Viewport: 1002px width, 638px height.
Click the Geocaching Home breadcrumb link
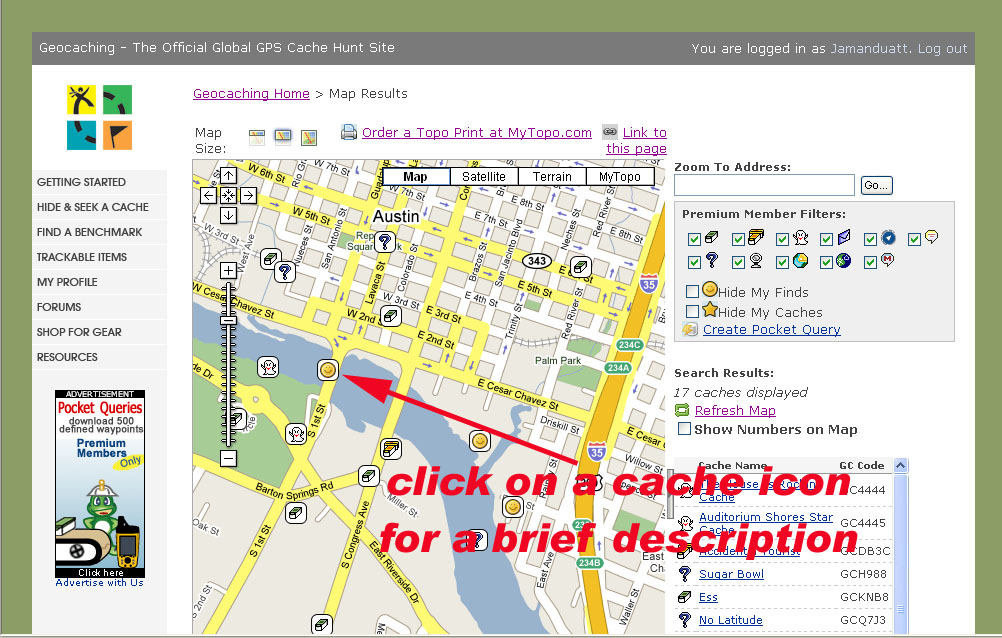251,93
